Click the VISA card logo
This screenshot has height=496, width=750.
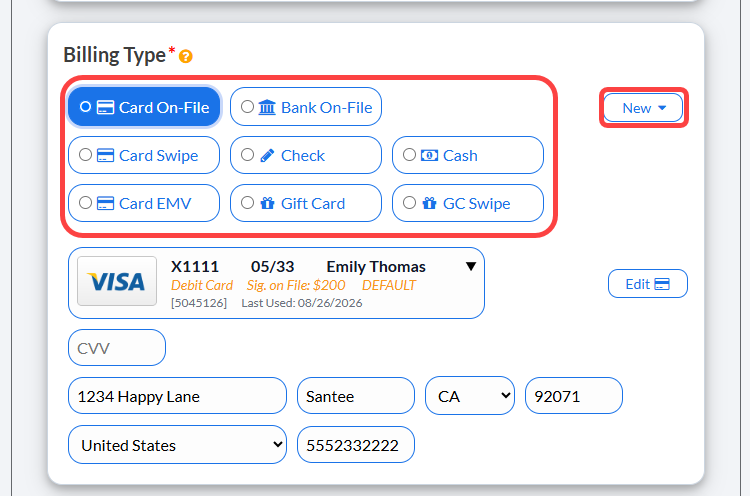pyautogui.click(x=117, y=281)
